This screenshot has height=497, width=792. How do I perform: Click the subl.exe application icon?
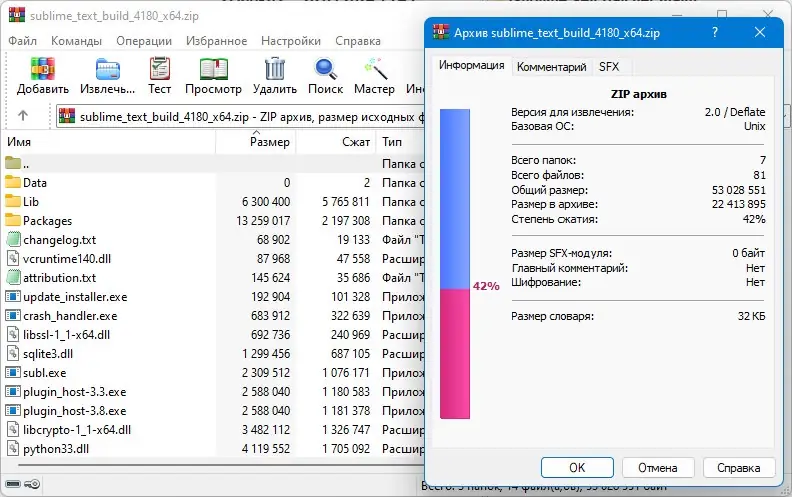point(13,373)
